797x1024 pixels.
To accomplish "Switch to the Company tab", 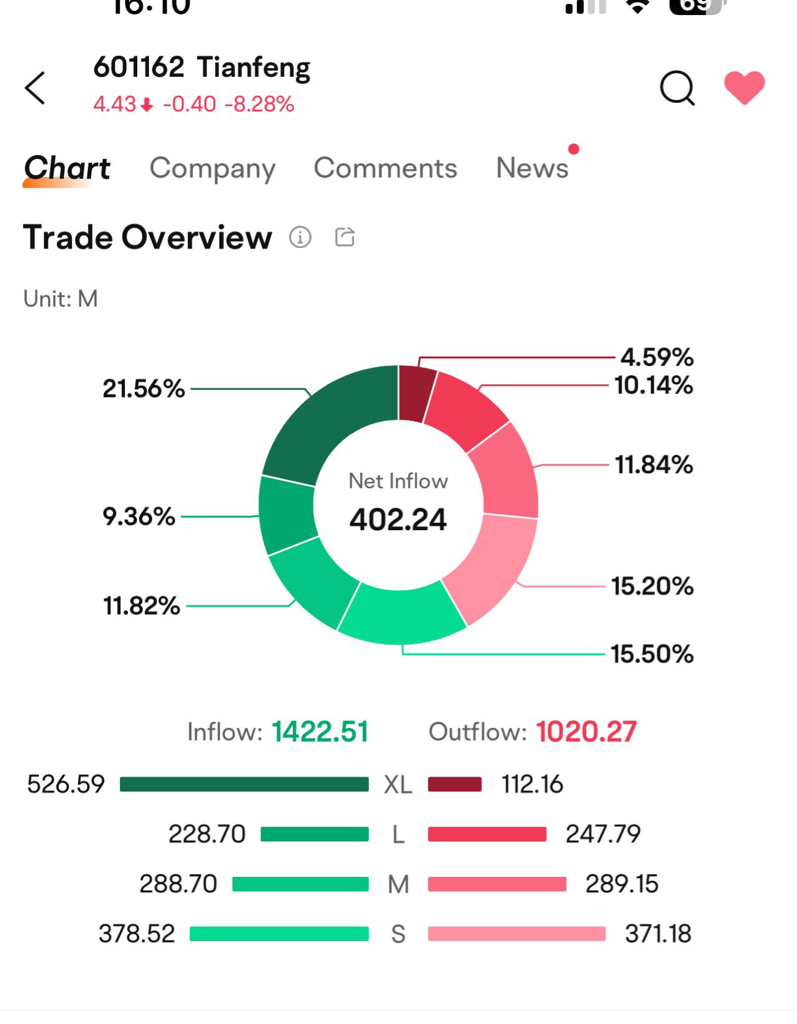I will click(x=212, y=168).
